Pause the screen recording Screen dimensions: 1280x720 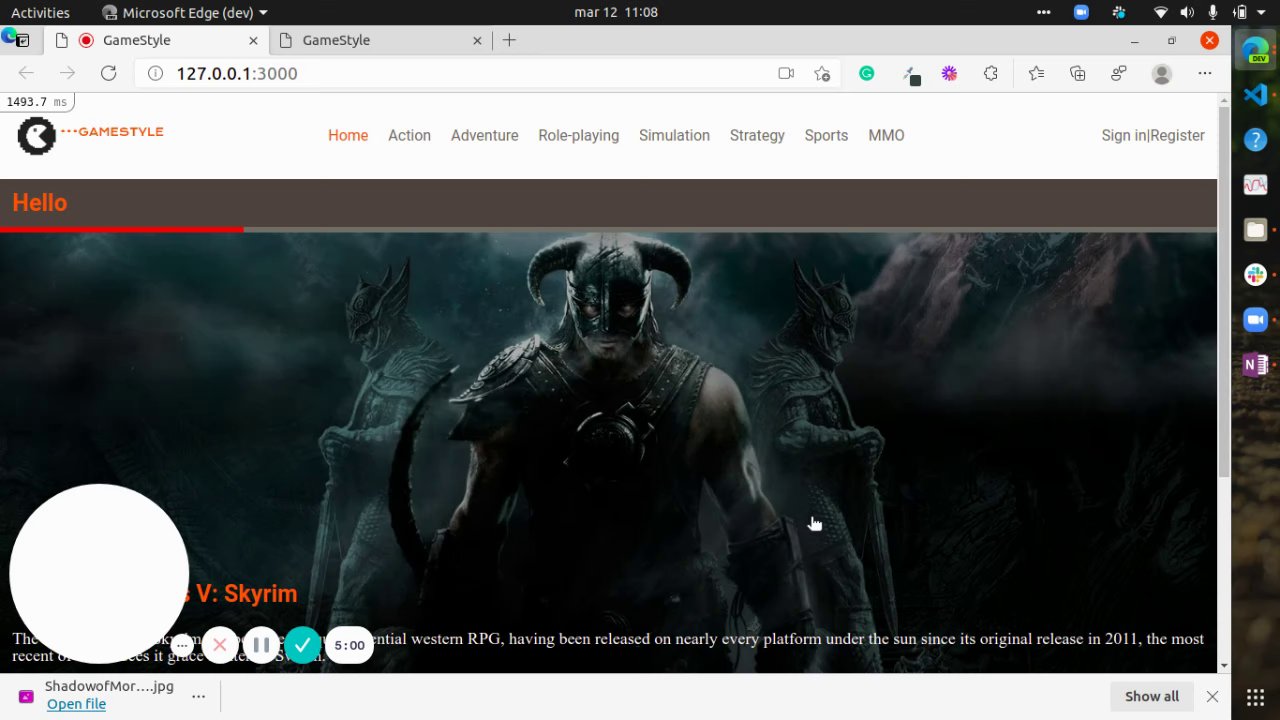261,645
